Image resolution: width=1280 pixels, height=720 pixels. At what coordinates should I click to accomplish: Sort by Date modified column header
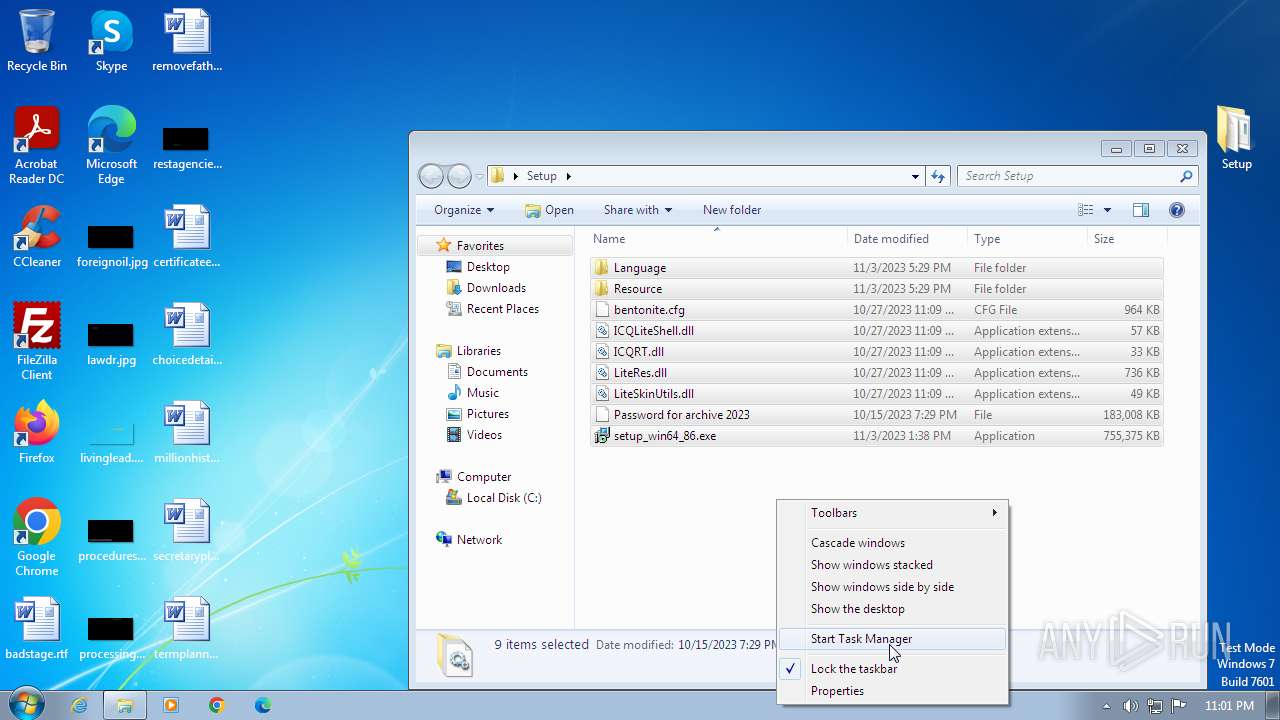(x=907, y=239)
